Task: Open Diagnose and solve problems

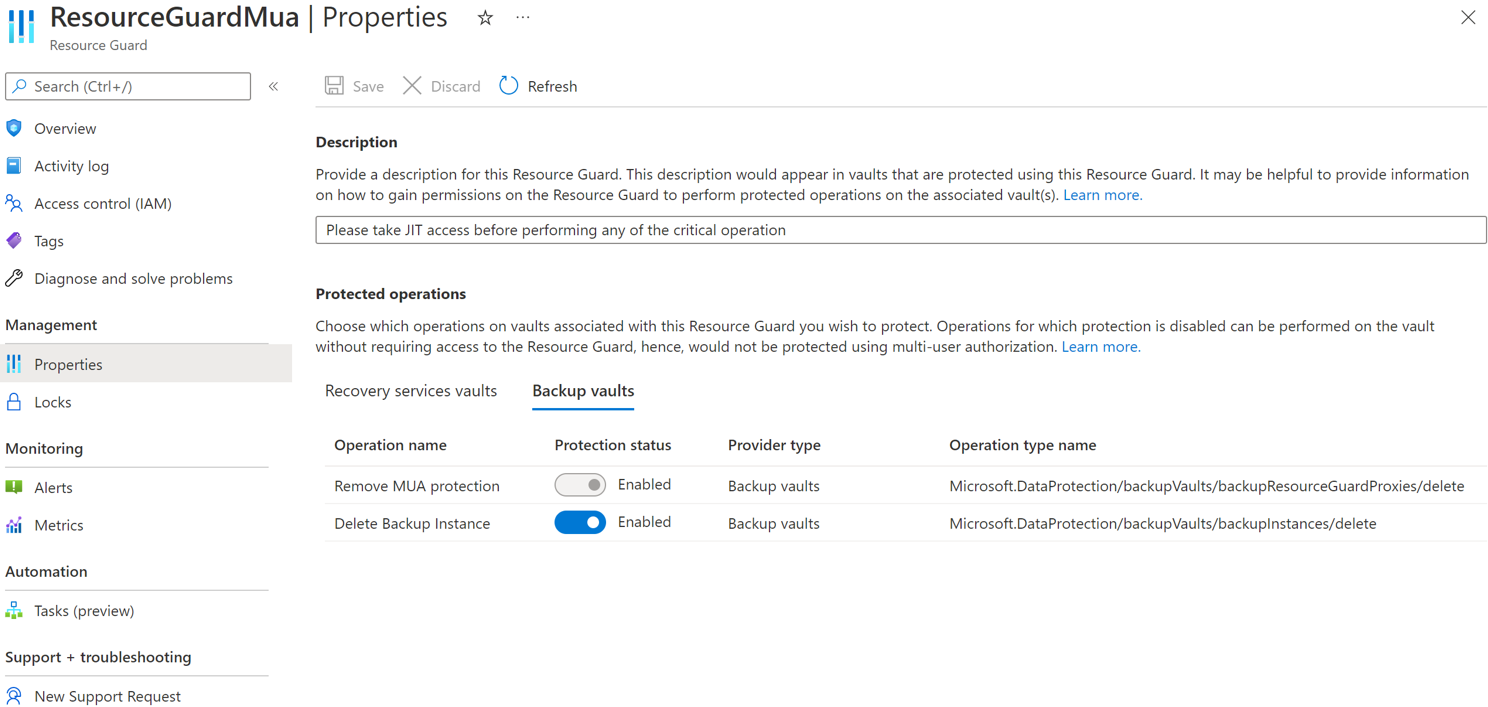Action: tap(133, 278)
